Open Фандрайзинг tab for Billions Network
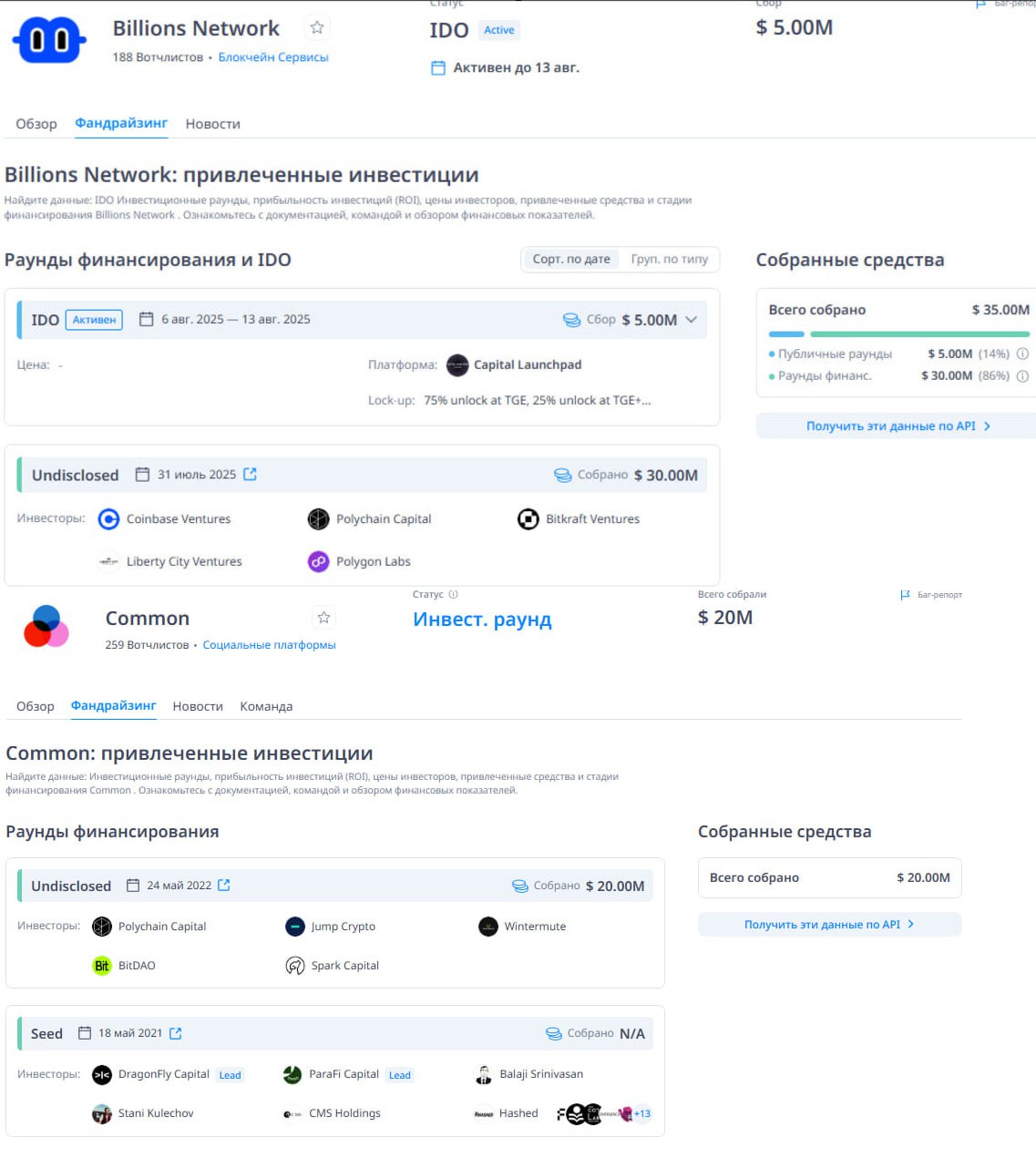The image size is (1036, 1158). [x=121, y=123]
